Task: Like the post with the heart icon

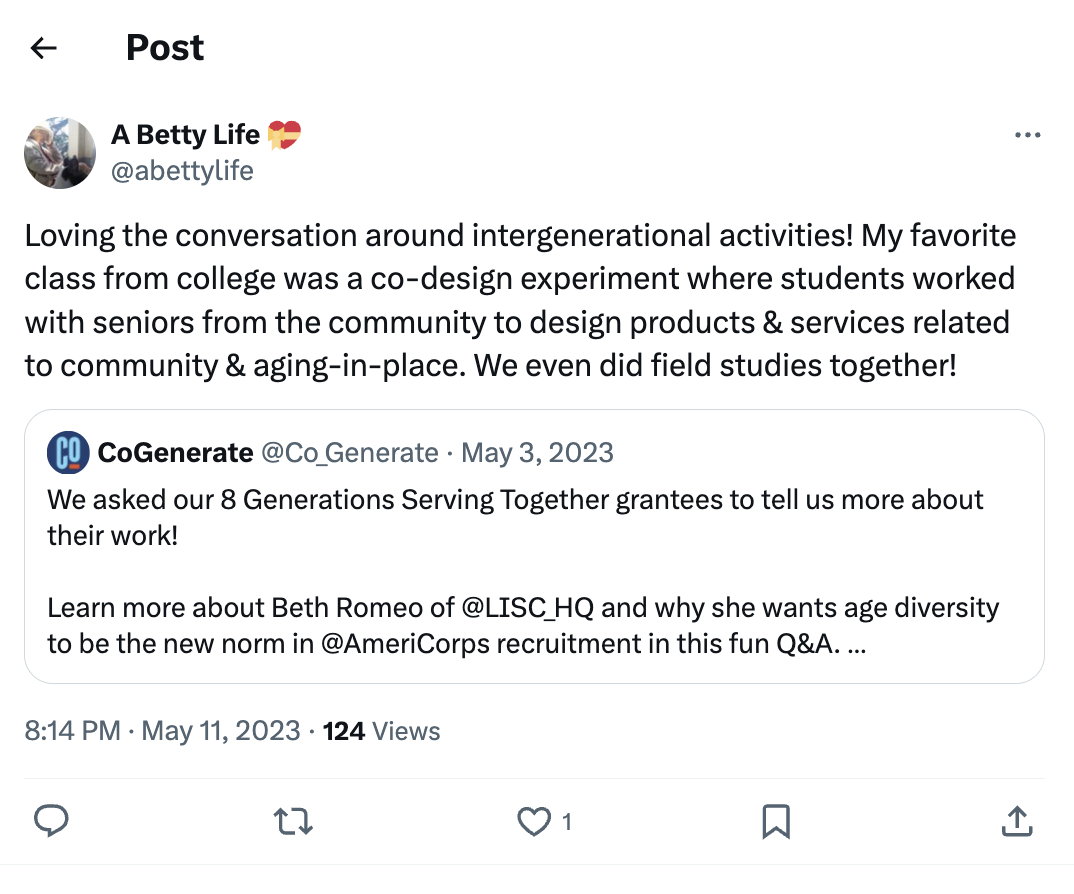Action: [x=534, y=822]
